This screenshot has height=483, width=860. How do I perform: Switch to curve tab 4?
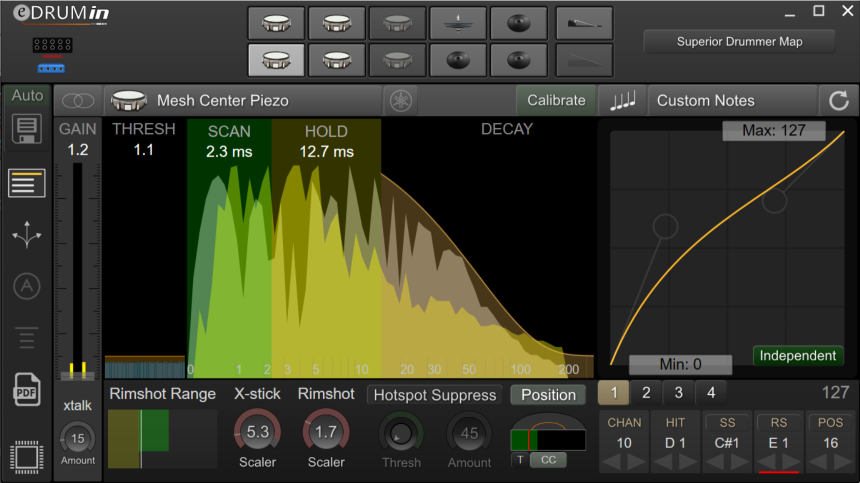(711, 393)
